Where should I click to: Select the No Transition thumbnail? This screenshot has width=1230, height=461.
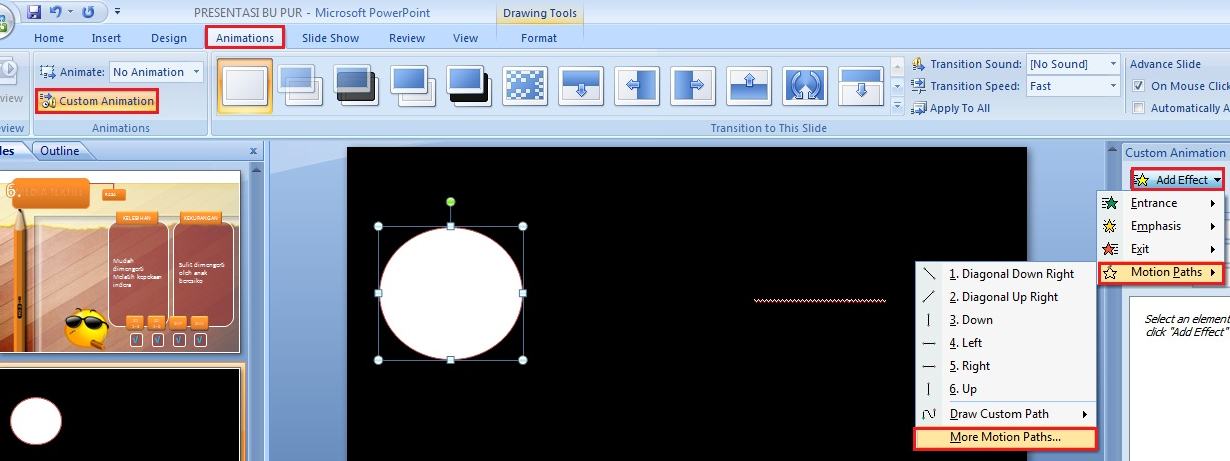(x=245, y=86)
